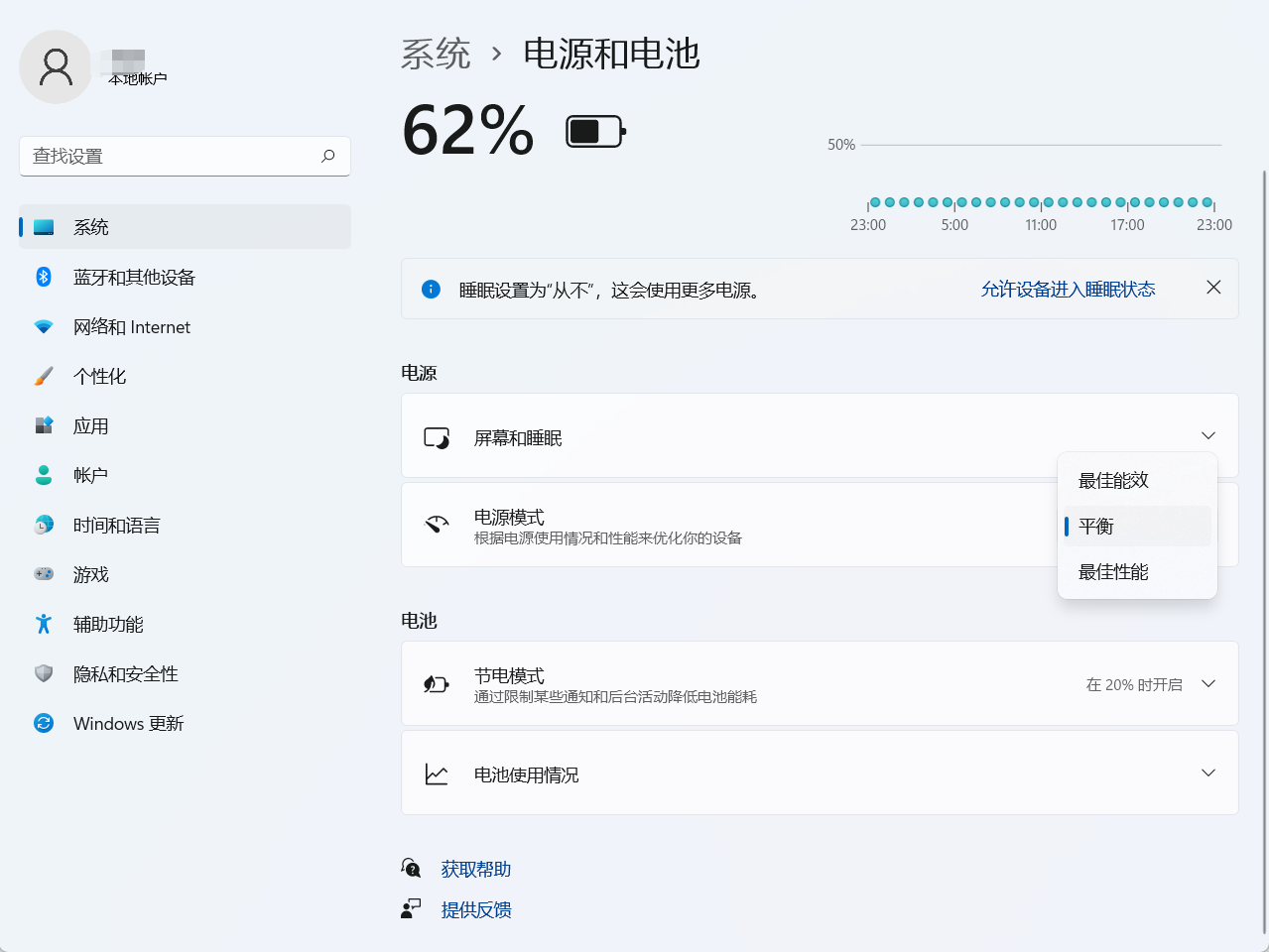Choose 平衡 in power mode list
The width and height of the screenshot is (1269, 952).
(1096, 526)
